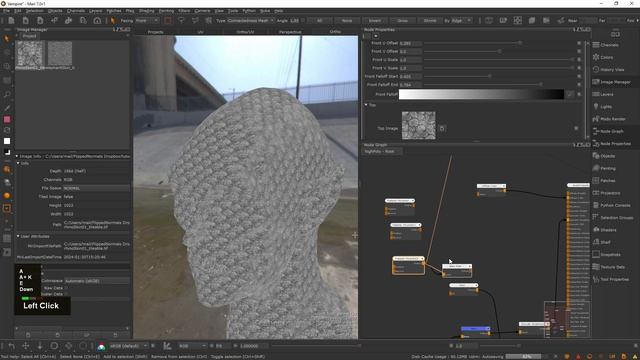Select the Project tab in Image Manager
The height and width of the screenshot is (360, 640).
tap(29, 36)
